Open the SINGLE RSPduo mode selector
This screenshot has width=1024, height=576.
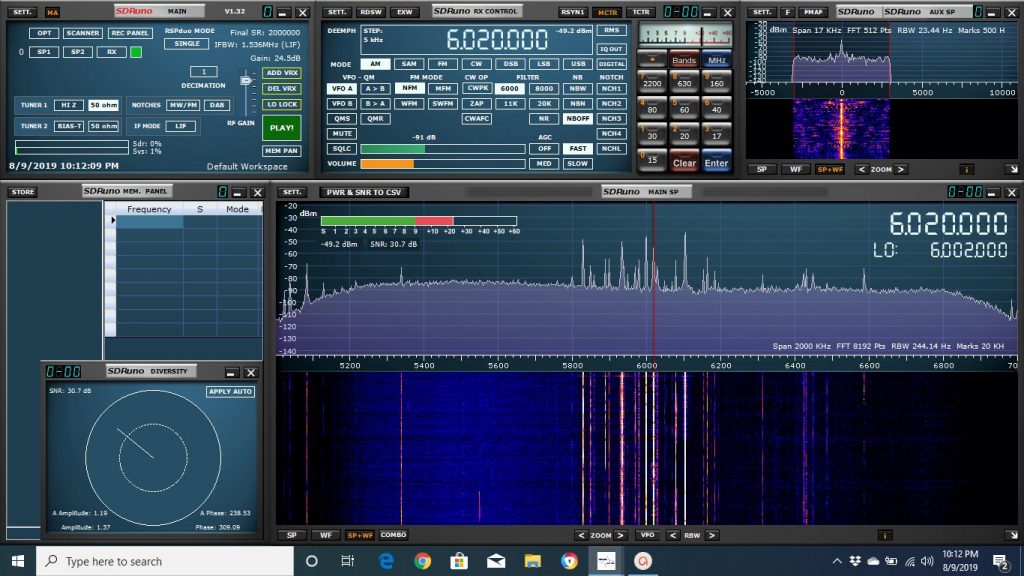click(x=187, y=44)
